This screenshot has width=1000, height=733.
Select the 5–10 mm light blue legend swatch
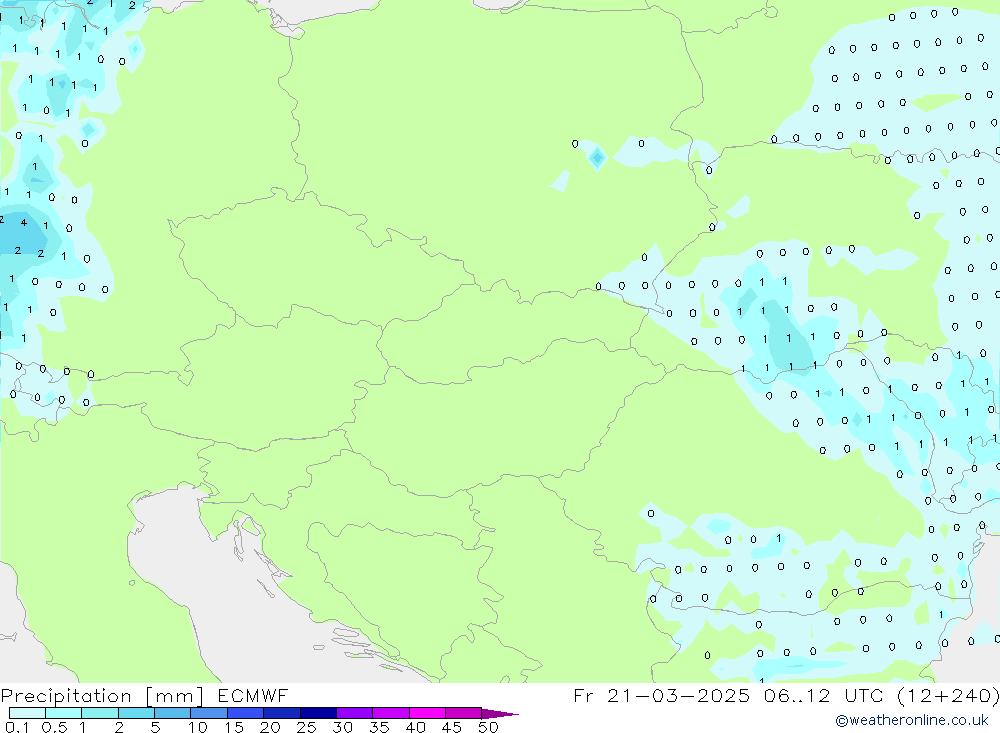[x=172, y=713]
